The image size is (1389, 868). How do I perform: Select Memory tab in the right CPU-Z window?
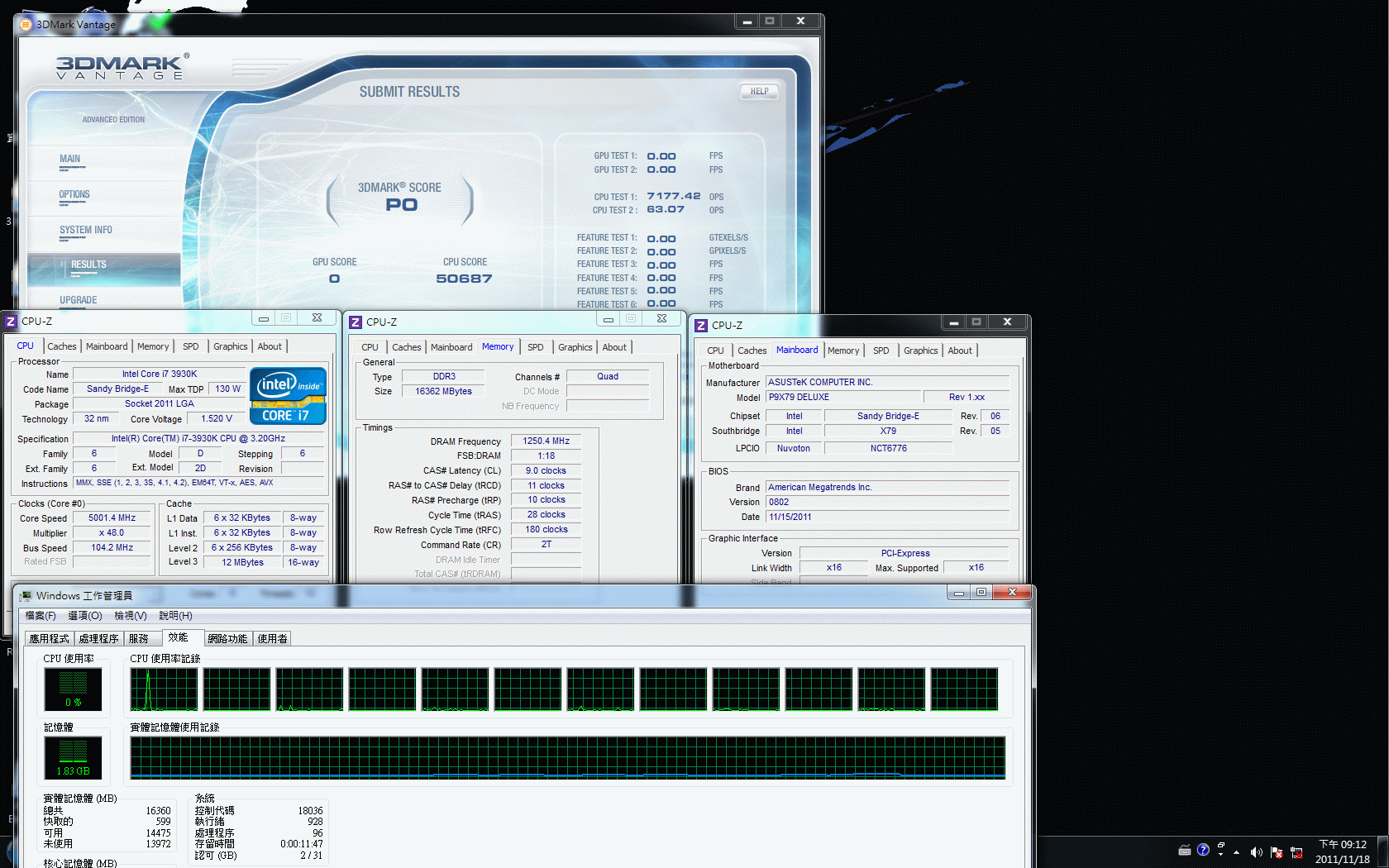(843, 351)
